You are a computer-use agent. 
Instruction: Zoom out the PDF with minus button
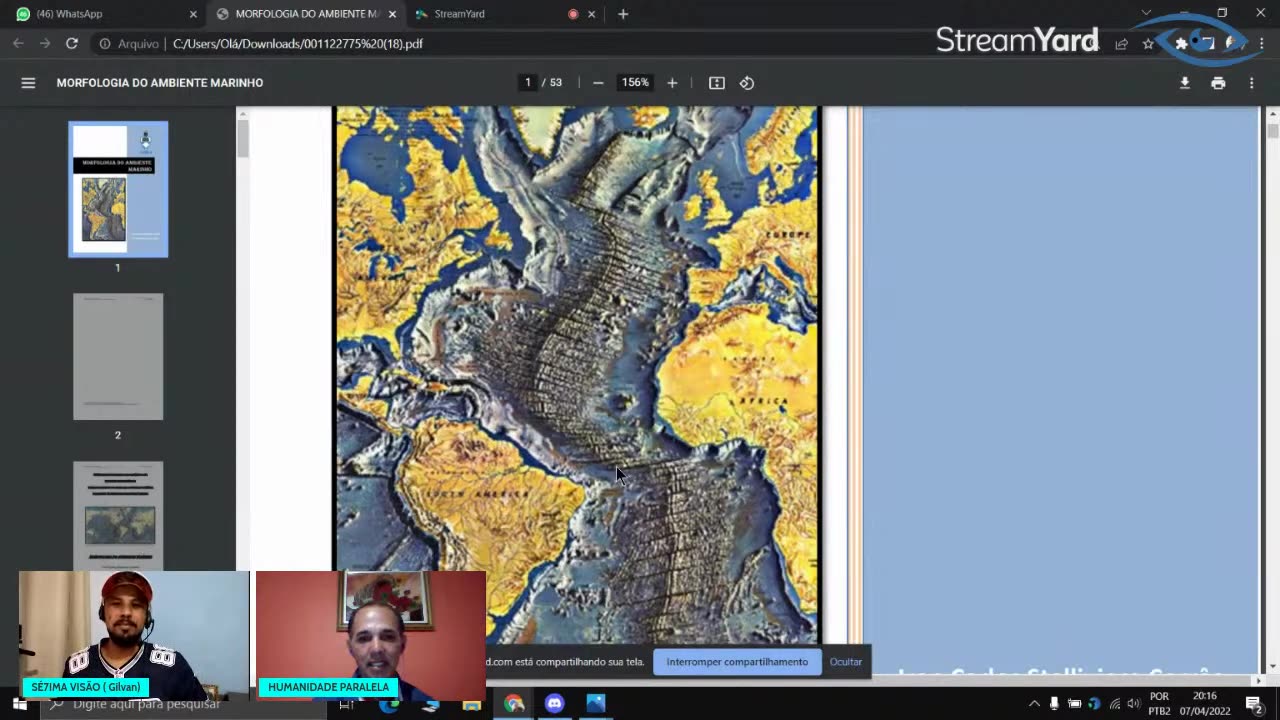coord(598,83)
